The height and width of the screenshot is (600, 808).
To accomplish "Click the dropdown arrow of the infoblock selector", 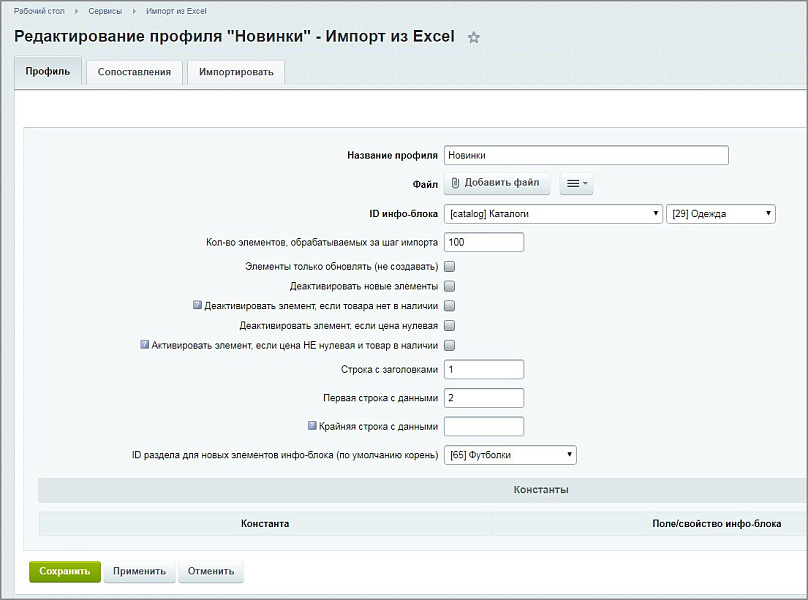I will click(x=656, y=213).
